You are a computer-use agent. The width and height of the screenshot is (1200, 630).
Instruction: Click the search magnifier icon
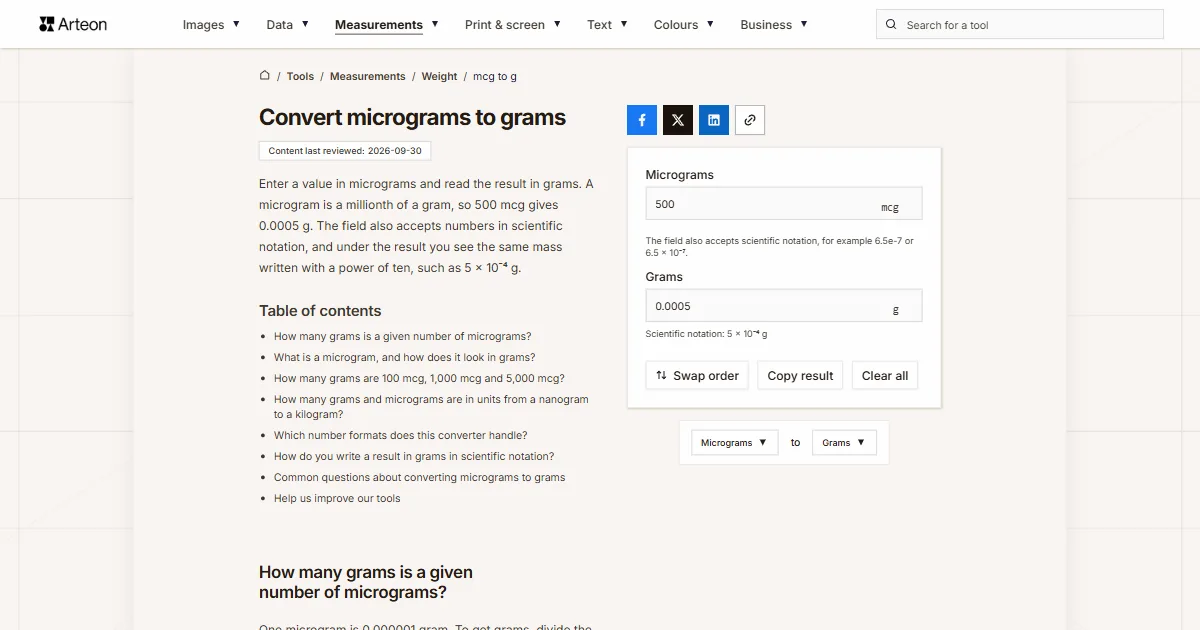pos(892,25)
